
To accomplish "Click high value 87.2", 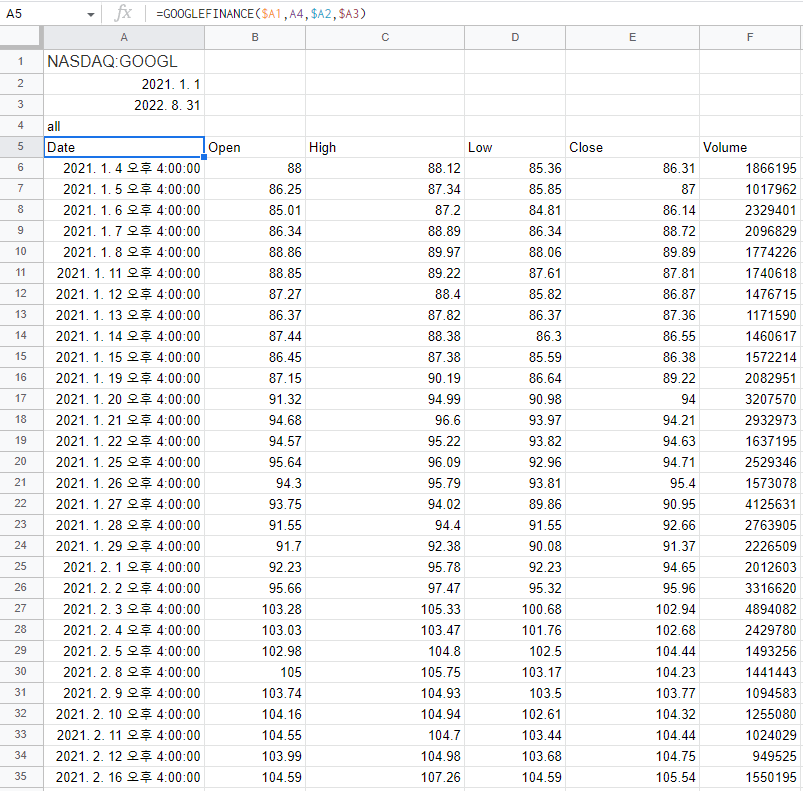I will (385, 210).
